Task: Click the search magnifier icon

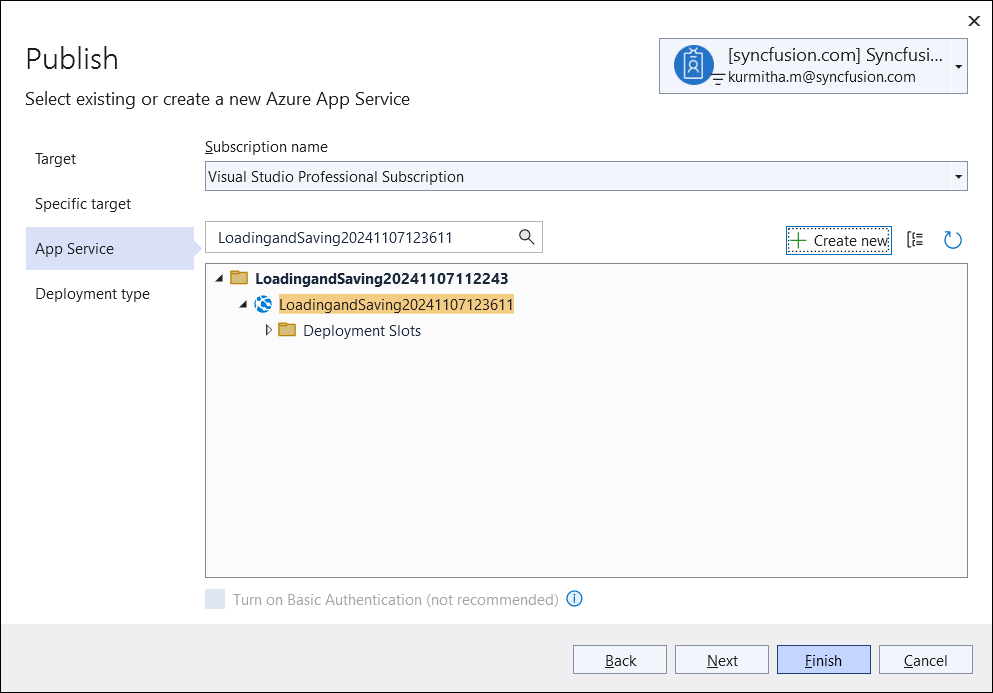Action: tap(526, 237)
